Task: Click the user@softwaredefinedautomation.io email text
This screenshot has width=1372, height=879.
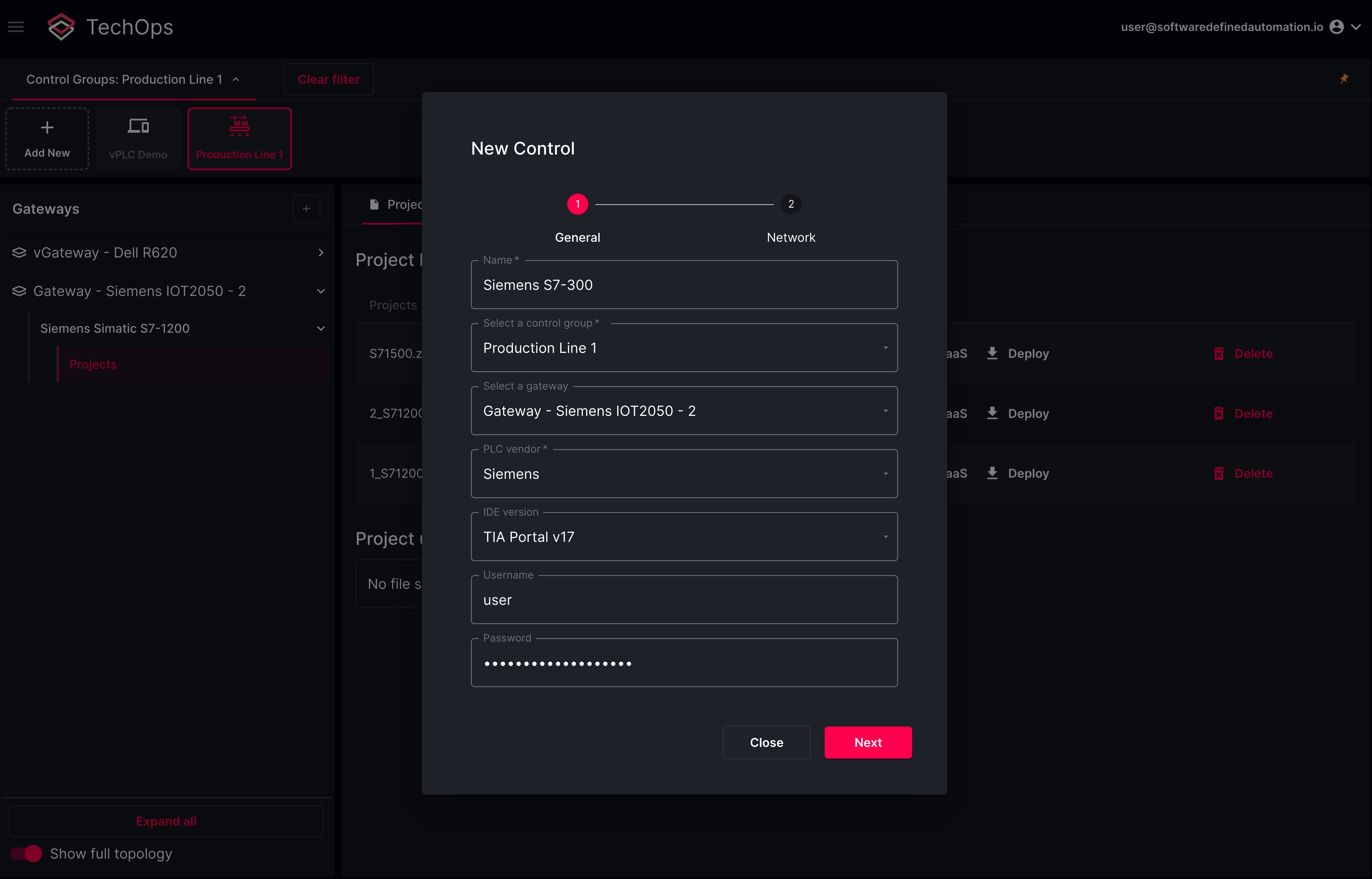Action: click(x=1222, y=27)
